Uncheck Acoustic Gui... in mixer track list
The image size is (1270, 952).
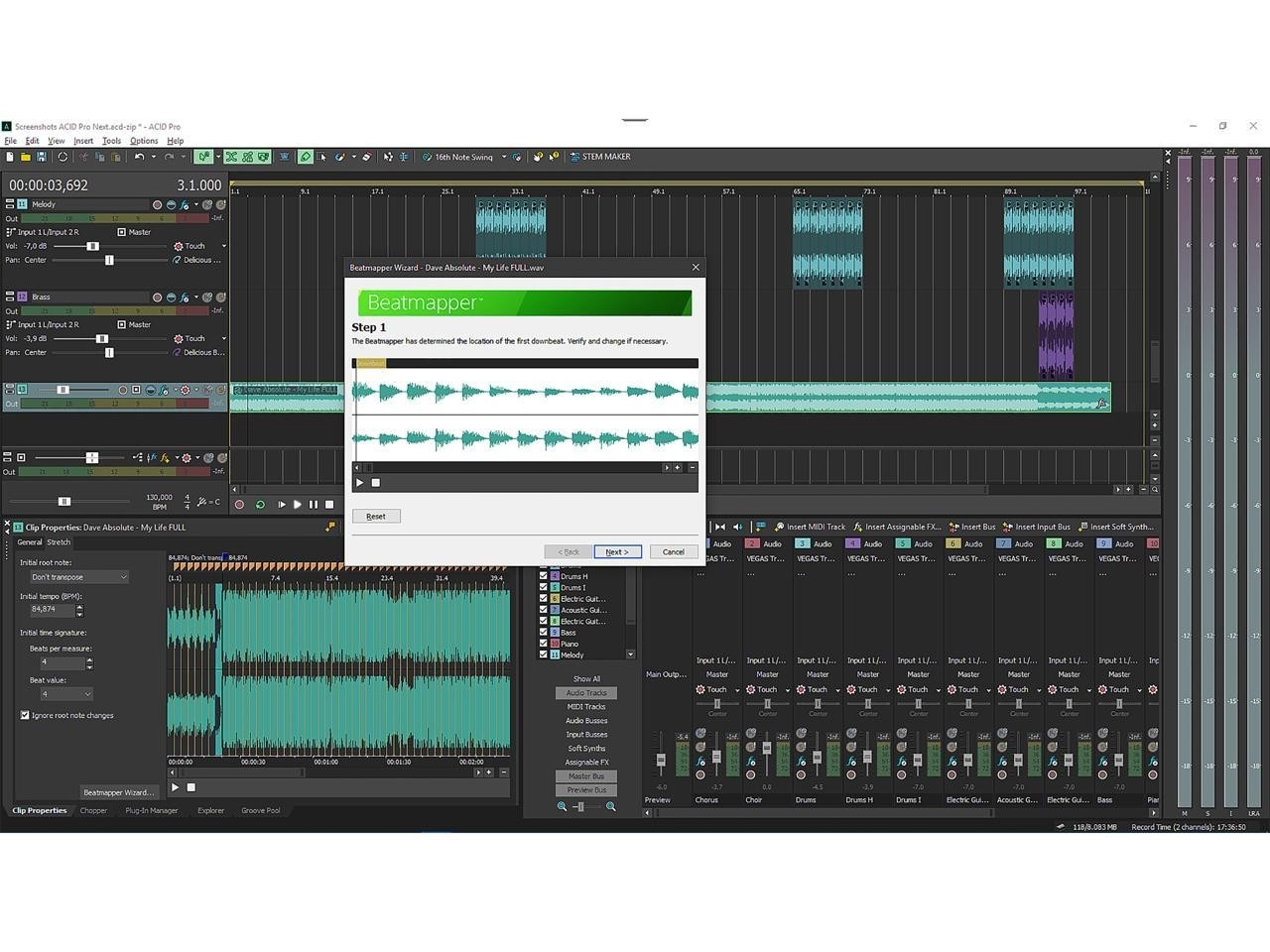(x=543, y=610)
